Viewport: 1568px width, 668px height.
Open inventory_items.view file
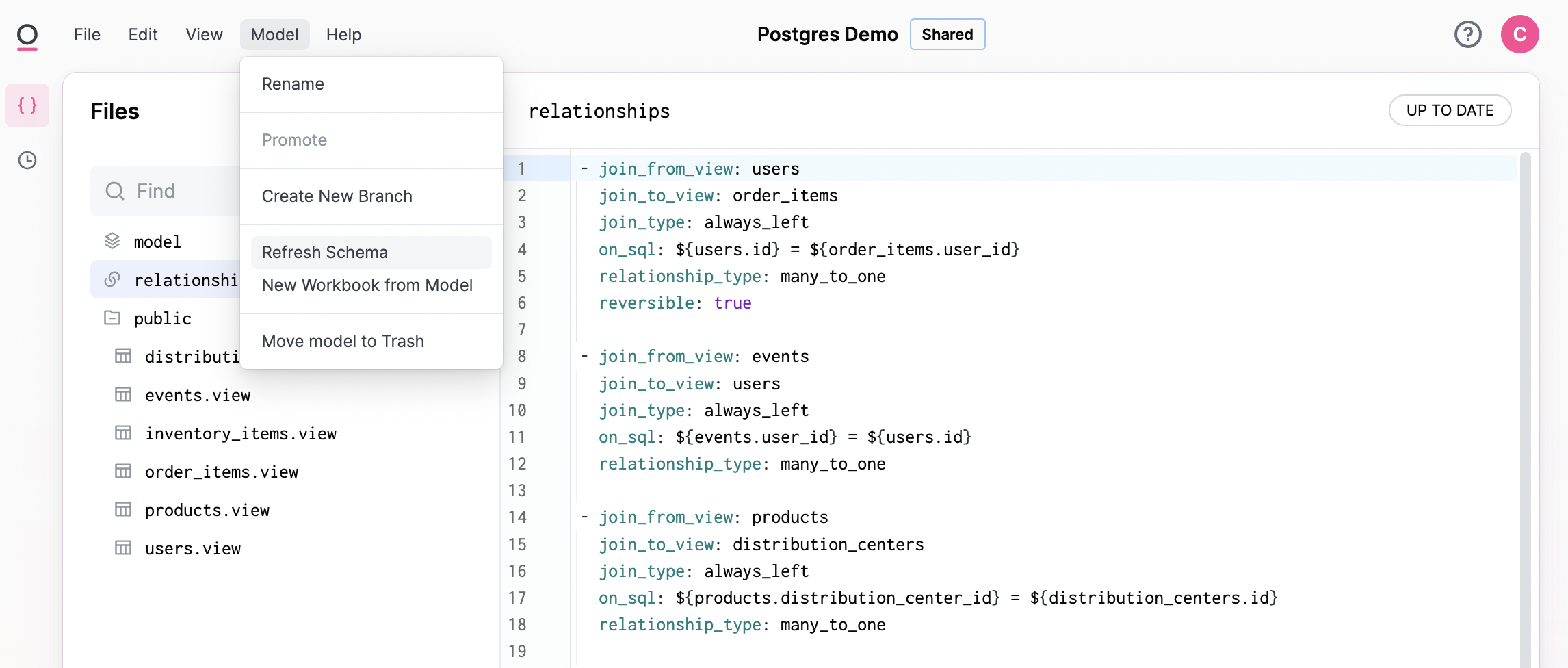click(x=240, y=433)
